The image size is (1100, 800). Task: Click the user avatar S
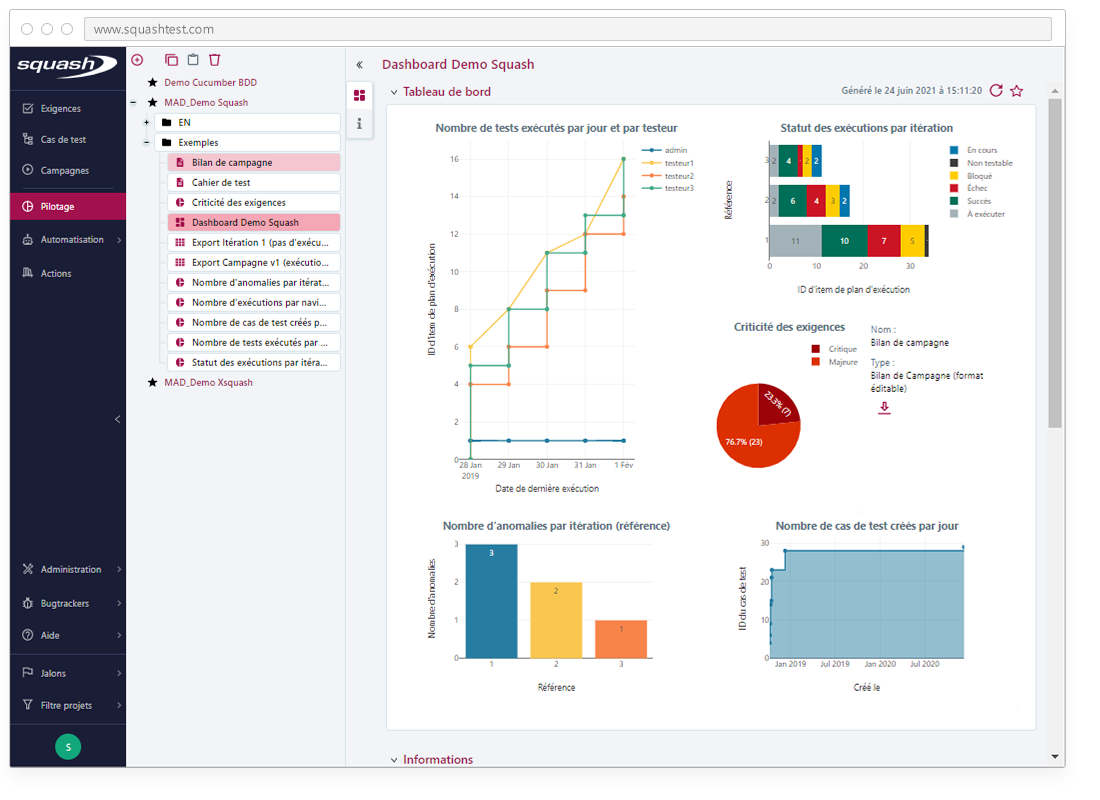click(68, 747)
